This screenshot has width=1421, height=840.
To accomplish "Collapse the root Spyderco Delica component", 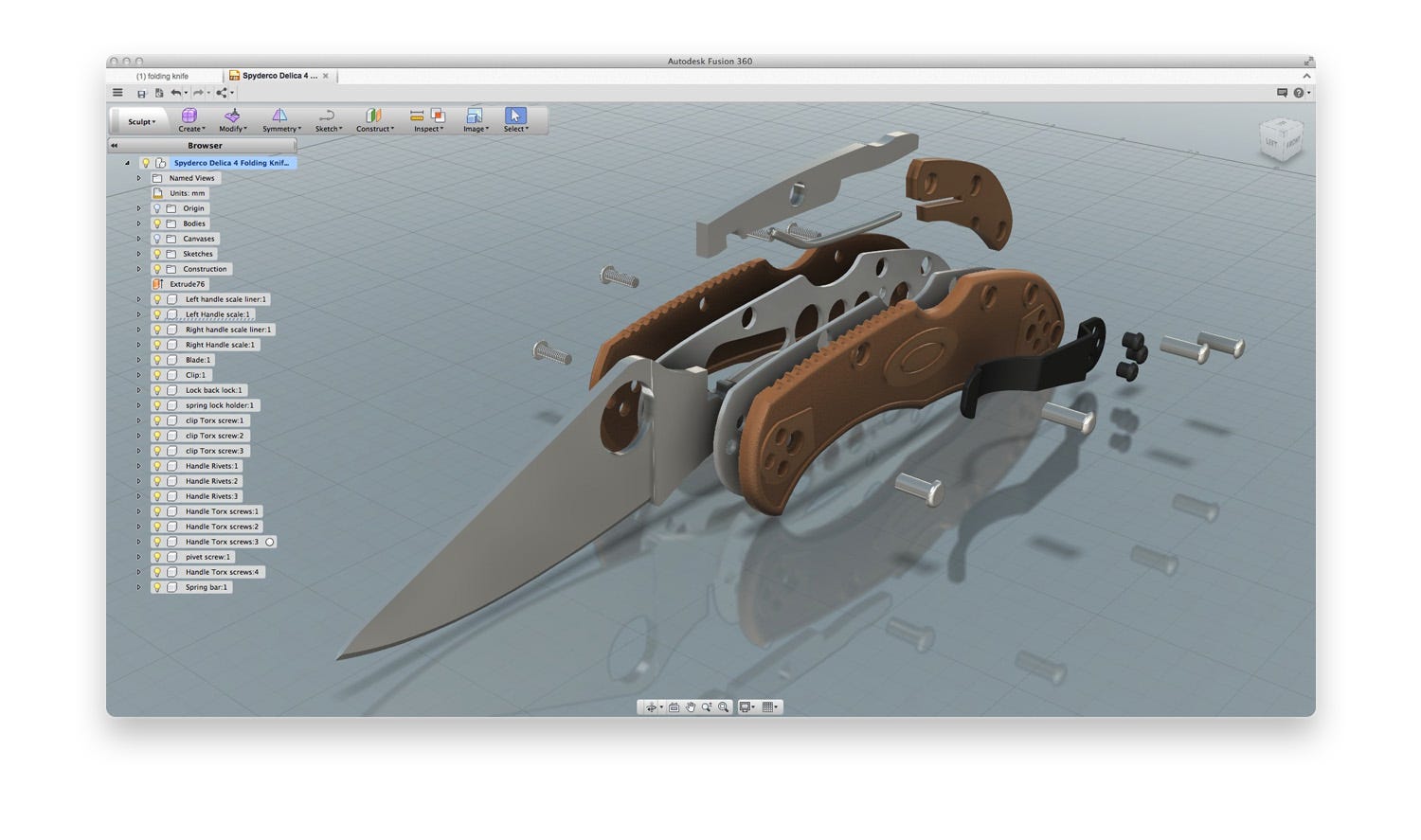I will [x=128, y=163].
